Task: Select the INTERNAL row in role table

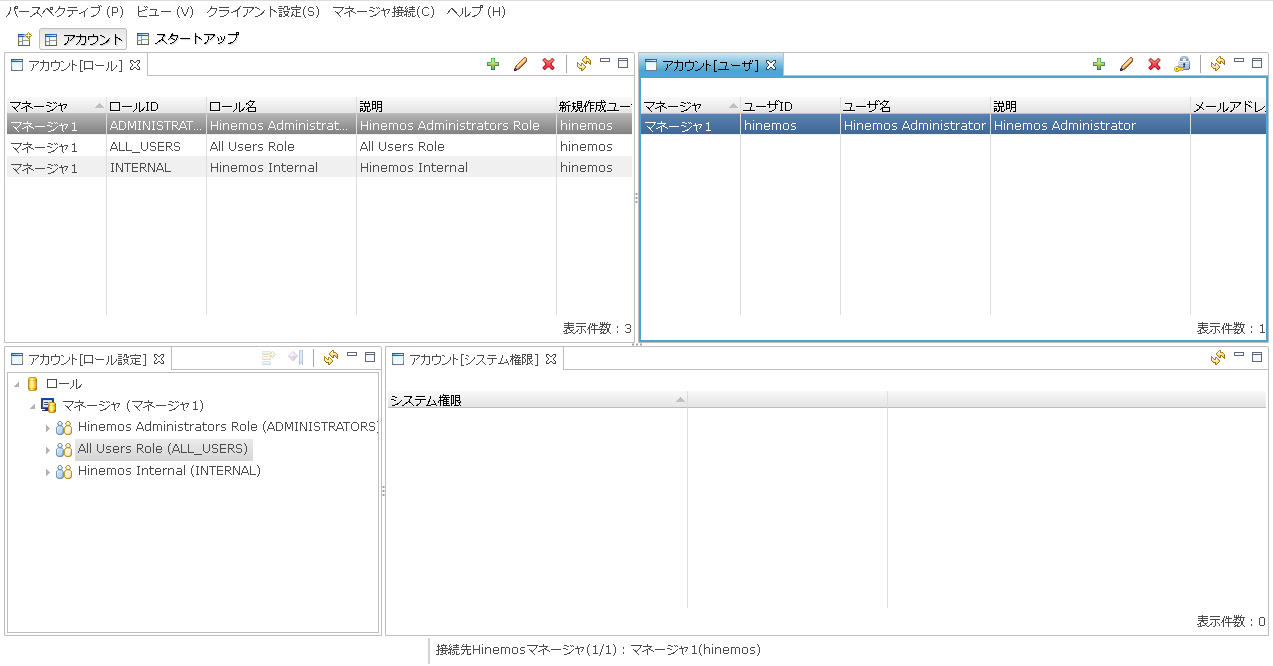Action: click(319, 168)
